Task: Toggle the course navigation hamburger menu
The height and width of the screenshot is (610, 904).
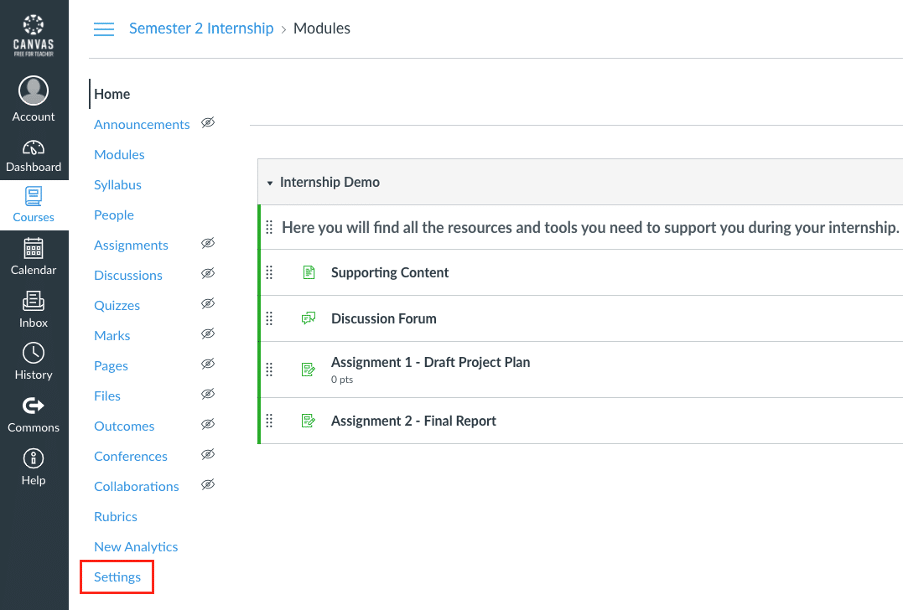Action: (x=104, y=29)
